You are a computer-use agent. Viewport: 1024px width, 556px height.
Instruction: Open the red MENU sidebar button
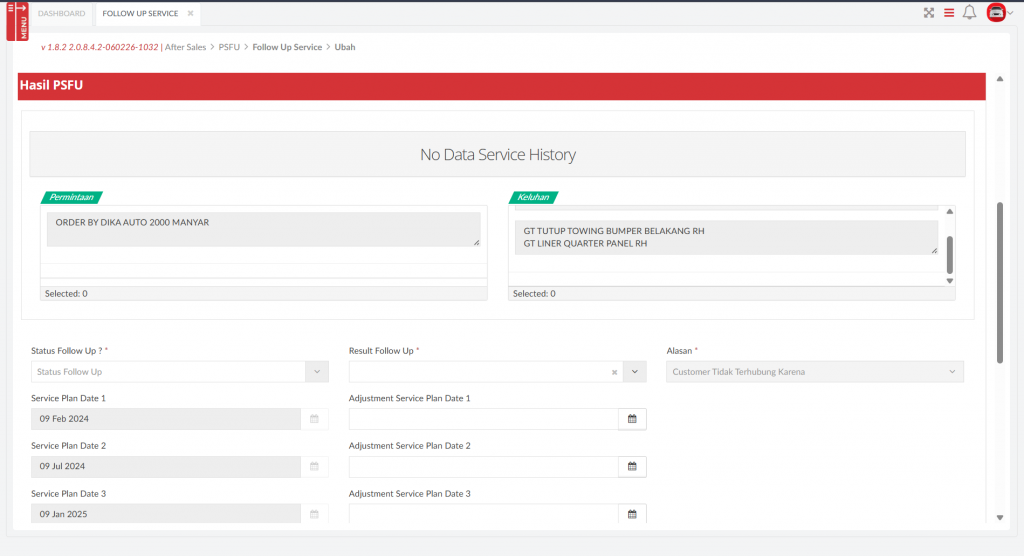(x=17, y=20)
